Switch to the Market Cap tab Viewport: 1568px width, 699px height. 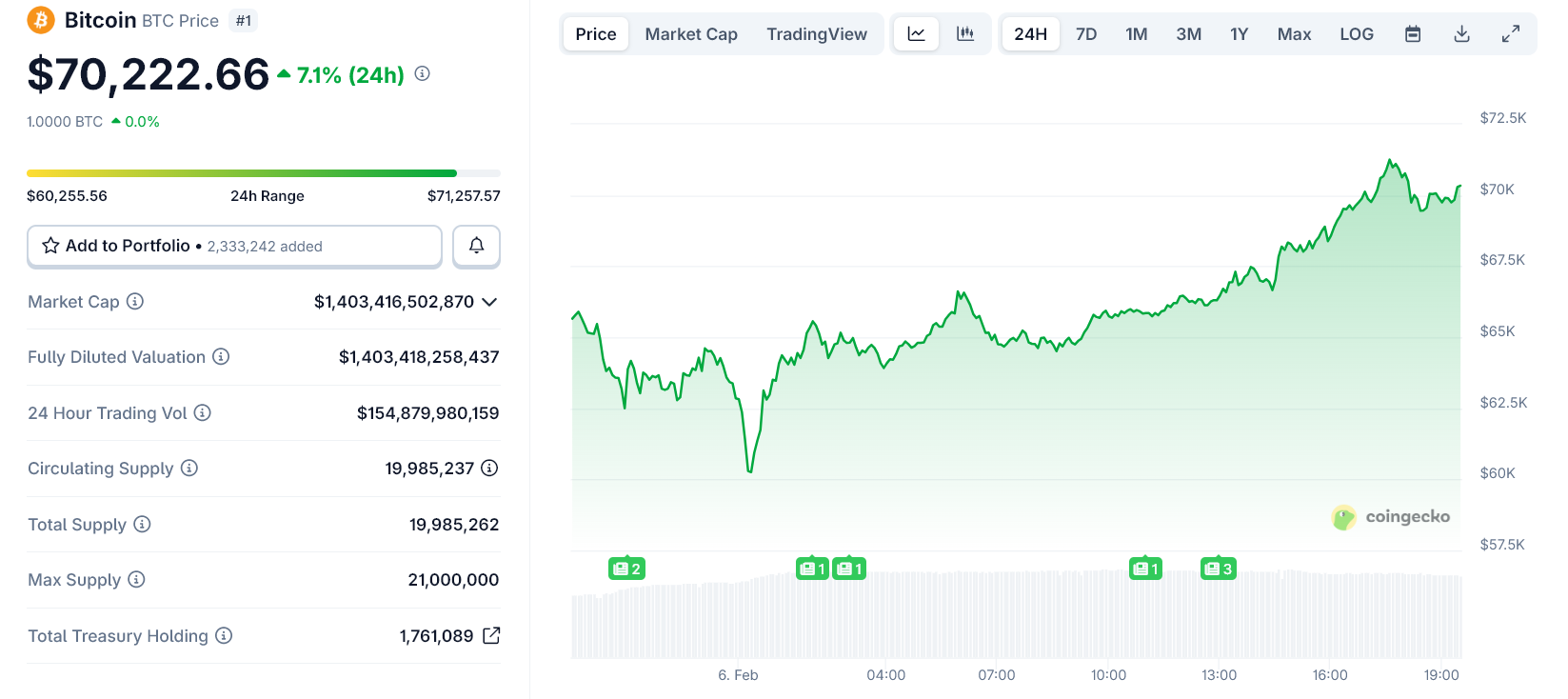pos(691,34)
